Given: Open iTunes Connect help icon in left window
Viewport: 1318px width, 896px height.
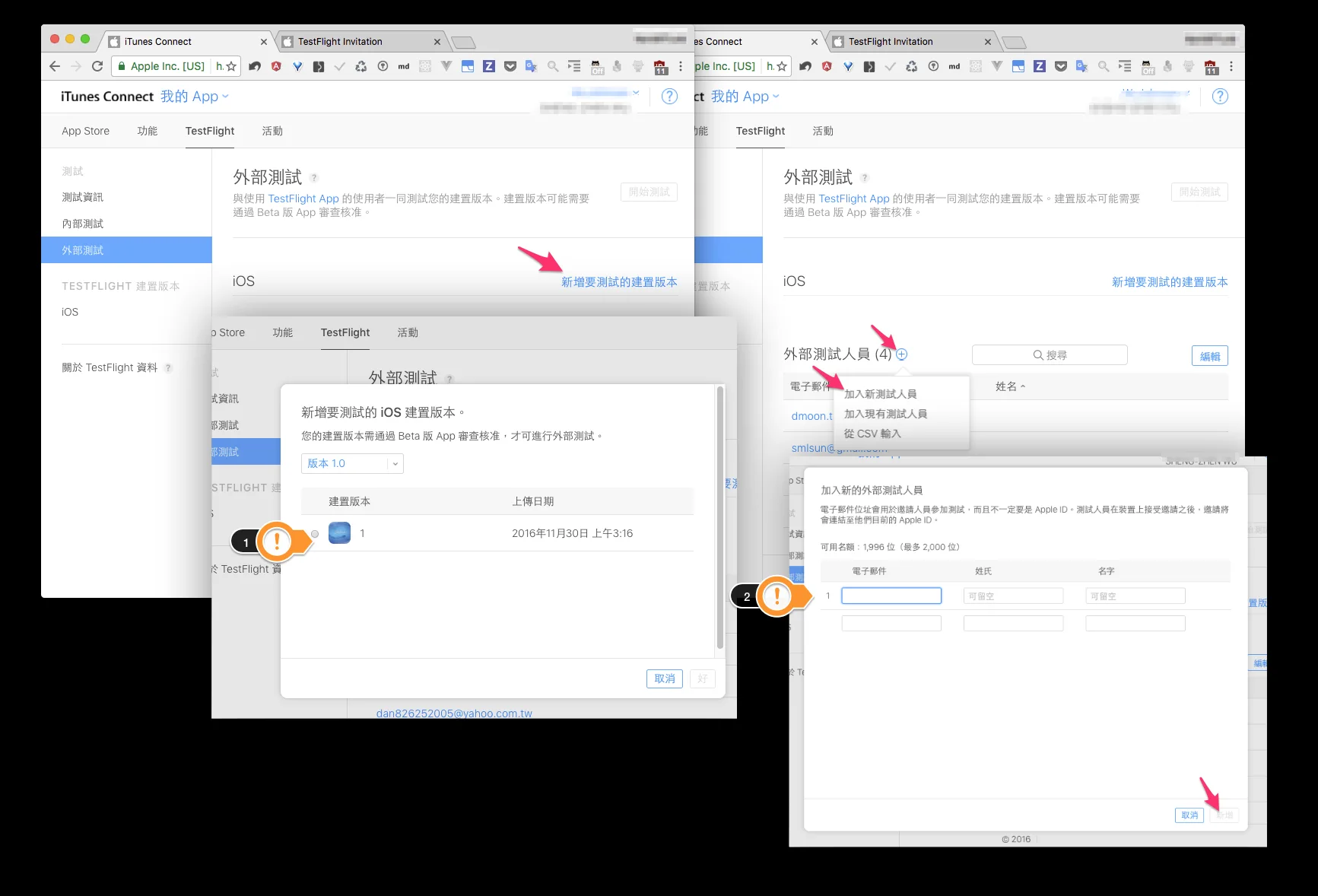Looking at the screenshot, I should pos(669,97).
